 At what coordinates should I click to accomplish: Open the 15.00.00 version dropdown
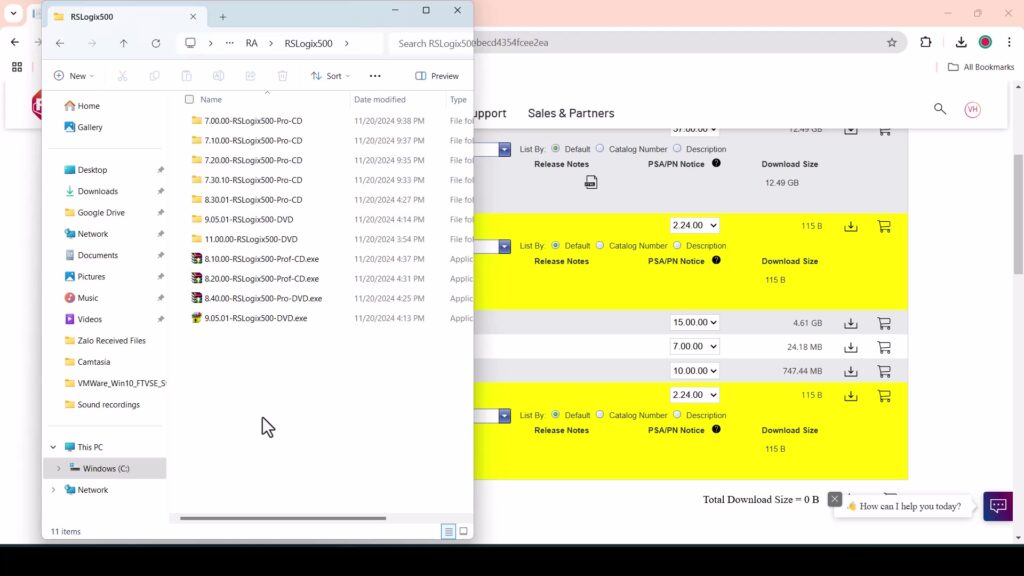tap(694, 323)
